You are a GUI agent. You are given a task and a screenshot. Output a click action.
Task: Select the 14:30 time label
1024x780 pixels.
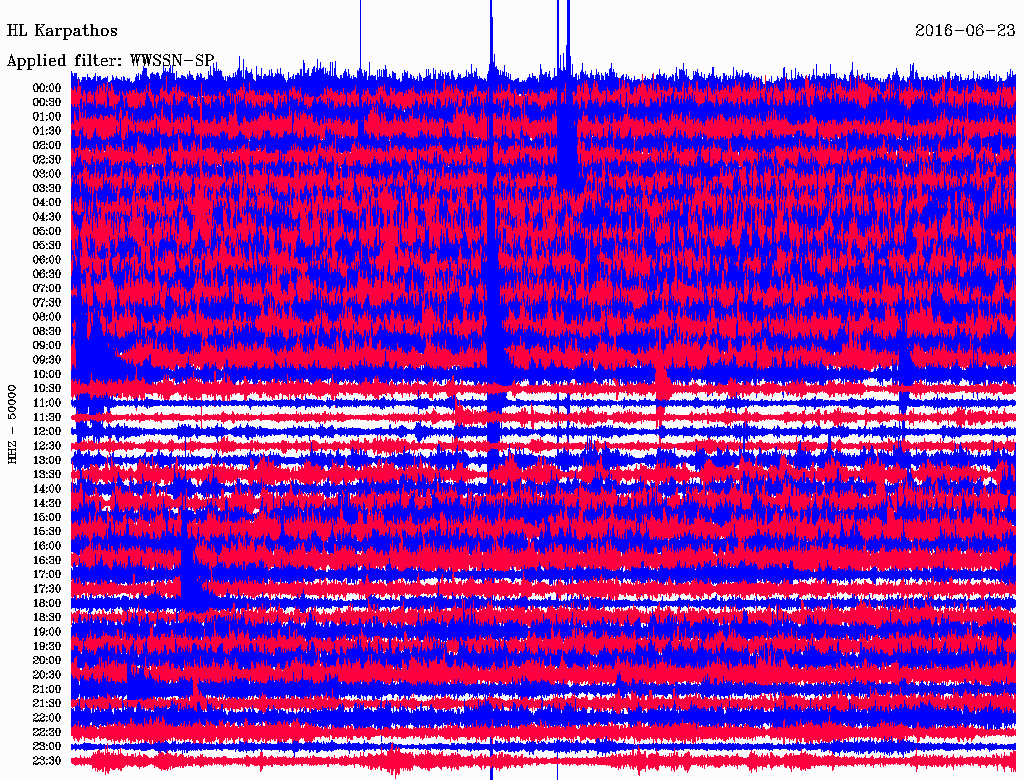click(x=47, y=503)
